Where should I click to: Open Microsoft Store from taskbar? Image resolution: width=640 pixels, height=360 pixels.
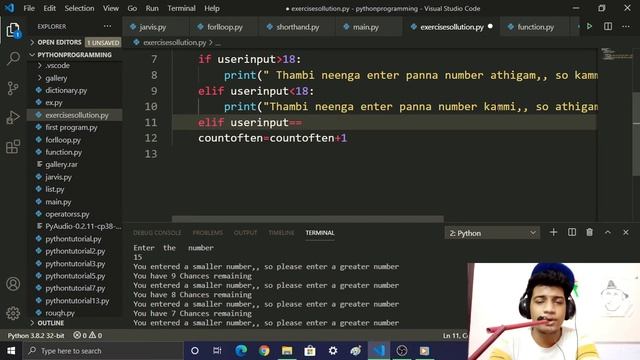coord(310,351)
